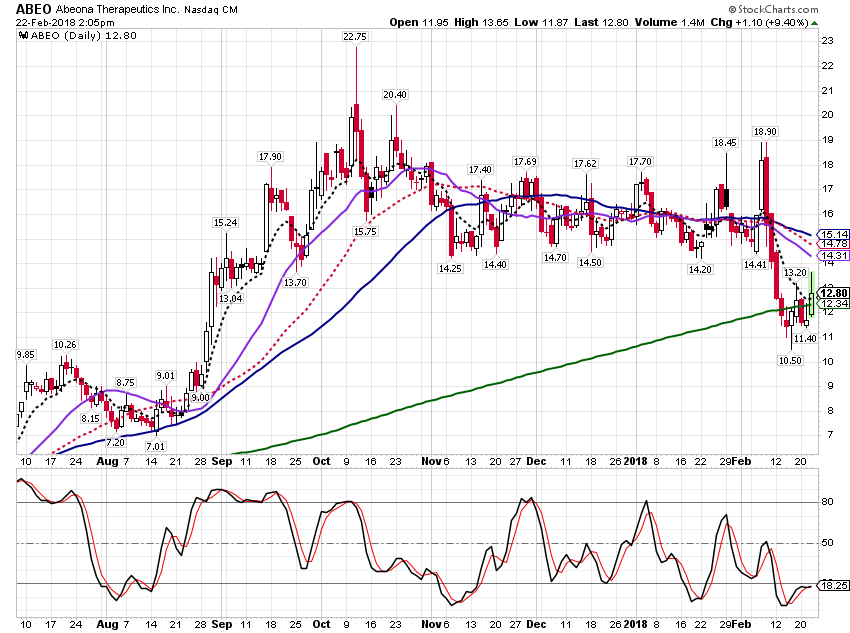This screenshot has width=850, height=633.
Task: Click the 13.04 low price label
Action: [x=230, y=299]
